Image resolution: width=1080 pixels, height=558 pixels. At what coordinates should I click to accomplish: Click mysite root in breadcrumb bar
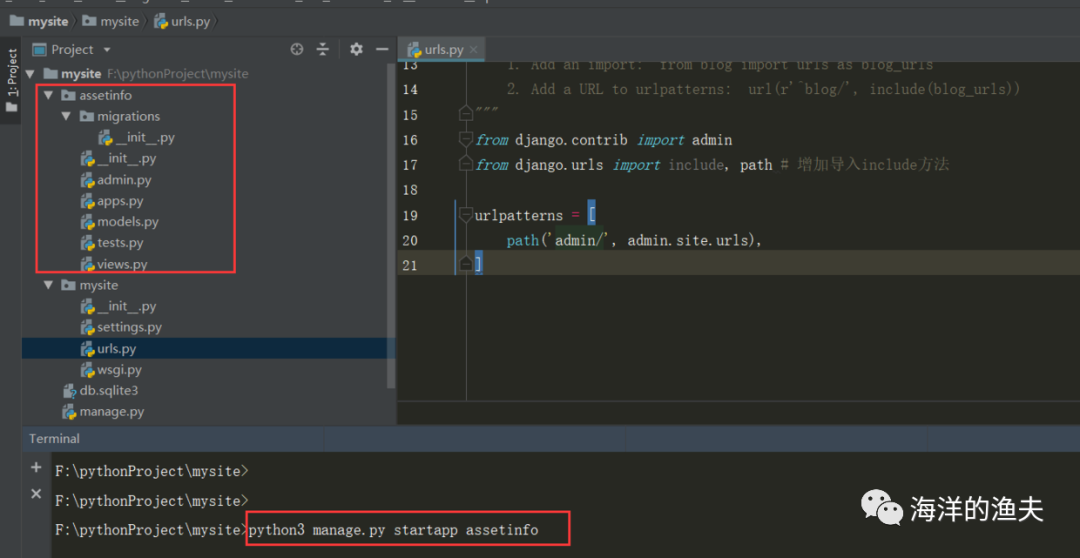pos(39,21)
